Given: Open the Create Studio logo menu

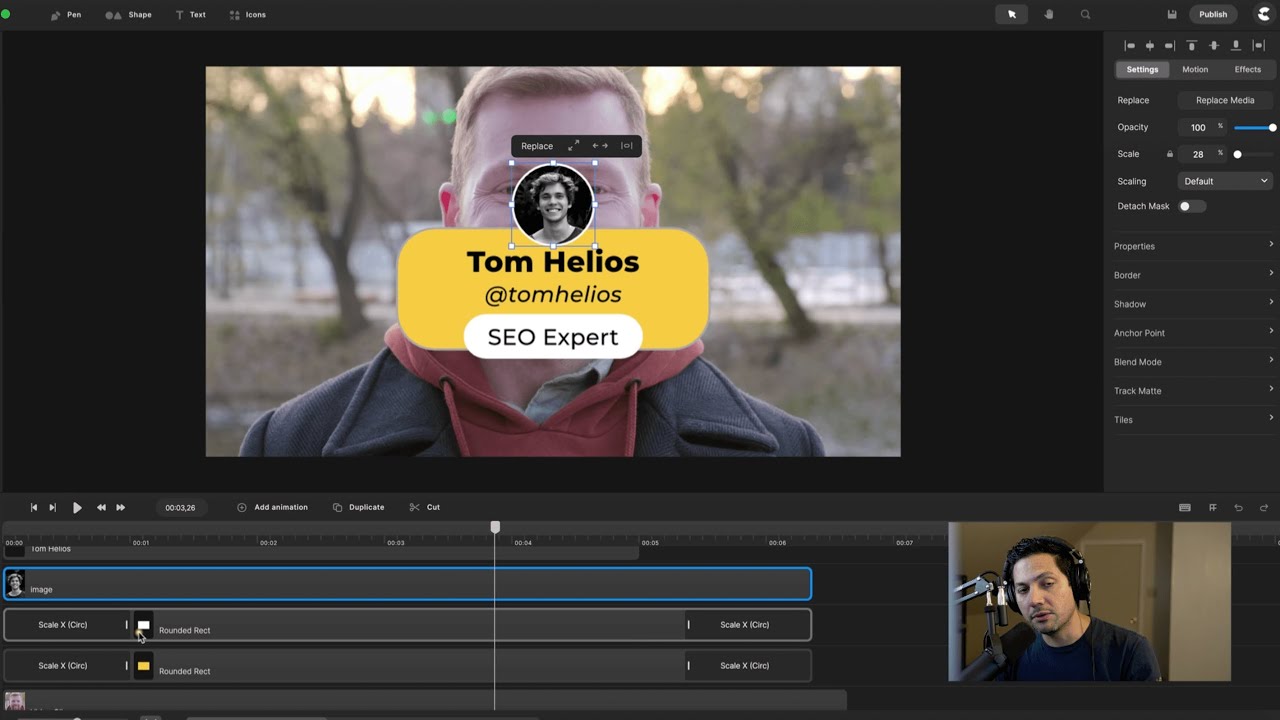Looking at the screenshot, I should tap(1263, 14).
